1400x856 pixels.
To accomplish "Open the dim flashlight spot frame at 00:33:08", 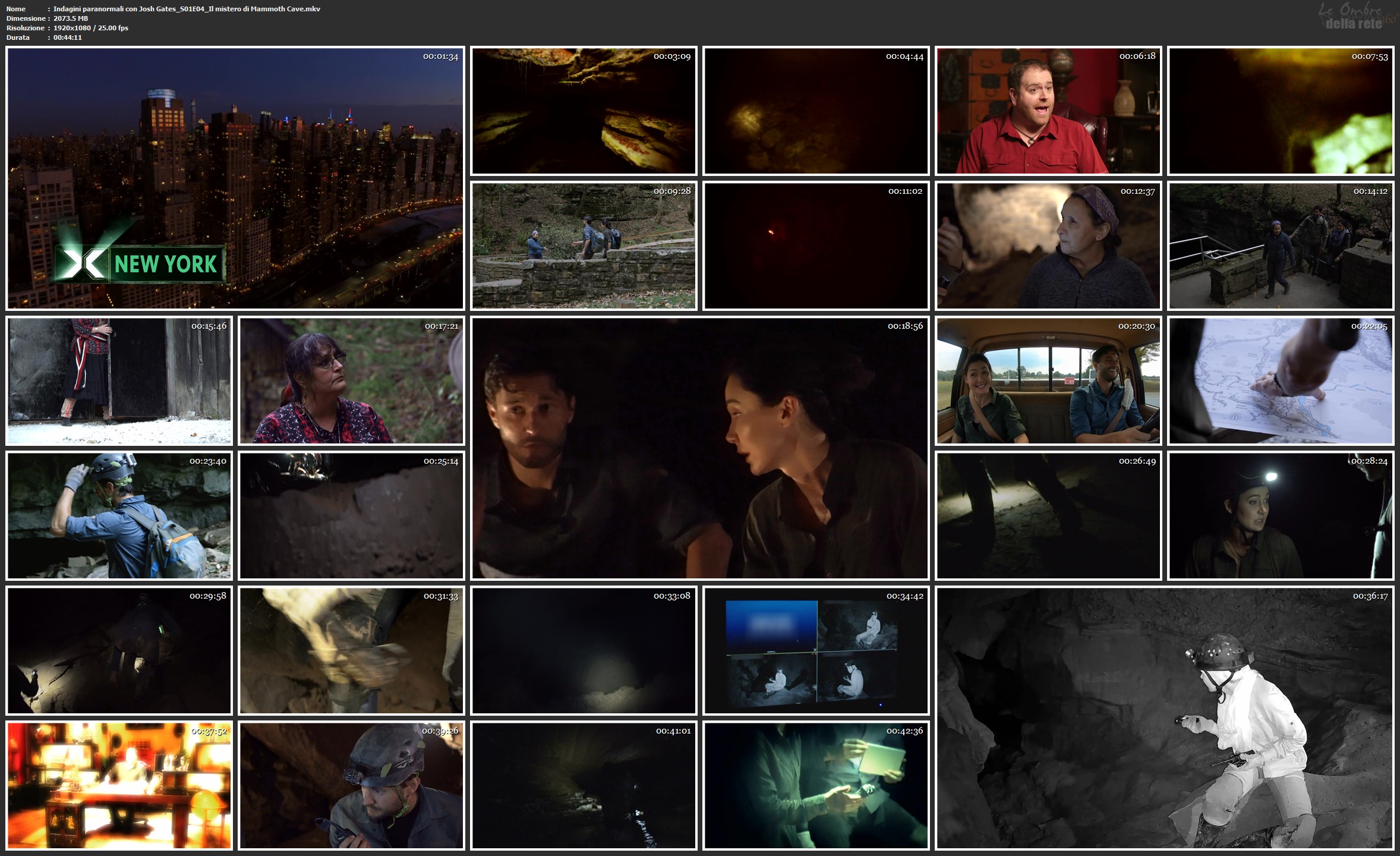I will pos(584,651).
